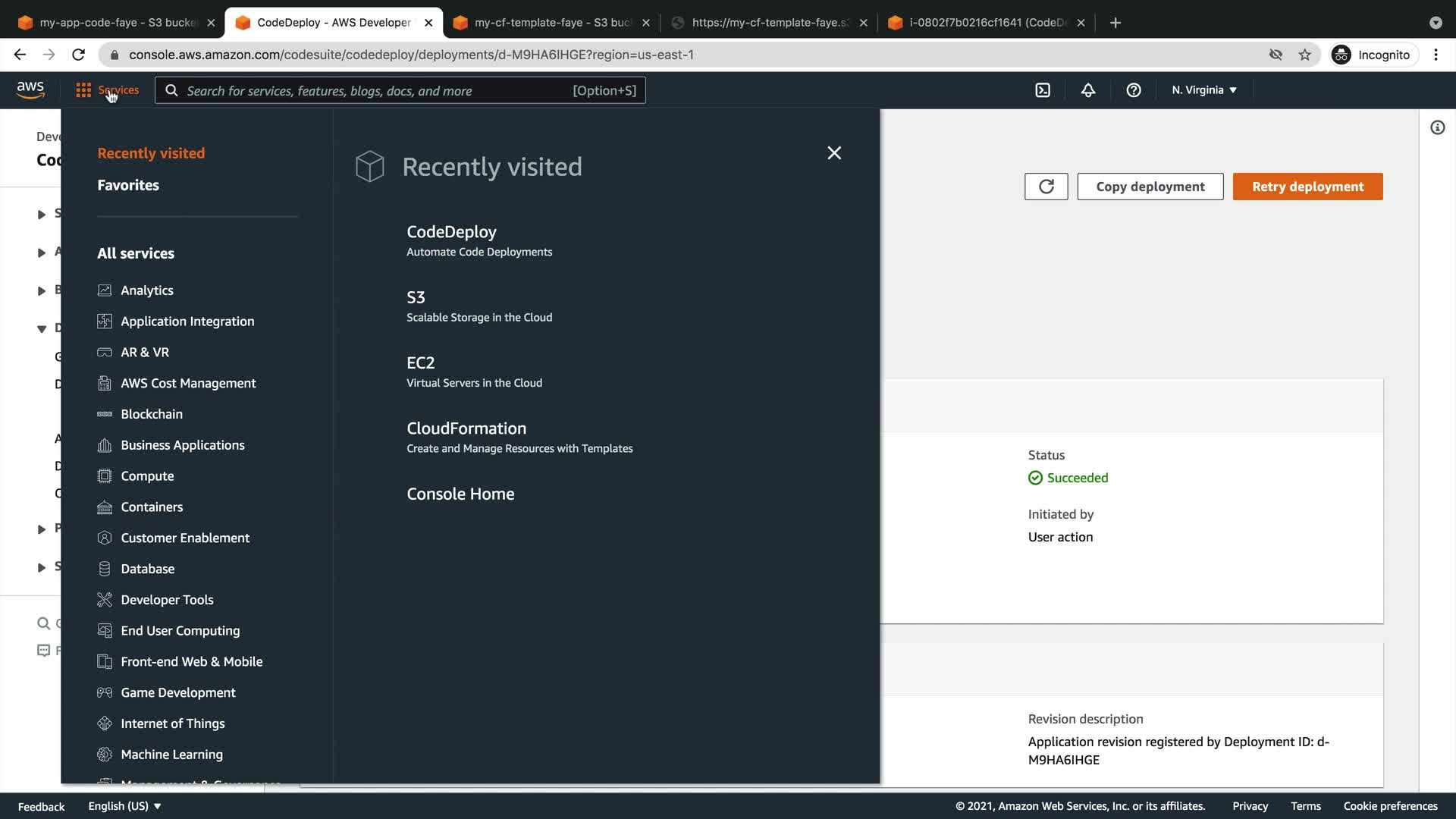Click the help question mark icon
The image size is (1456, 819).
(1133, 90)
